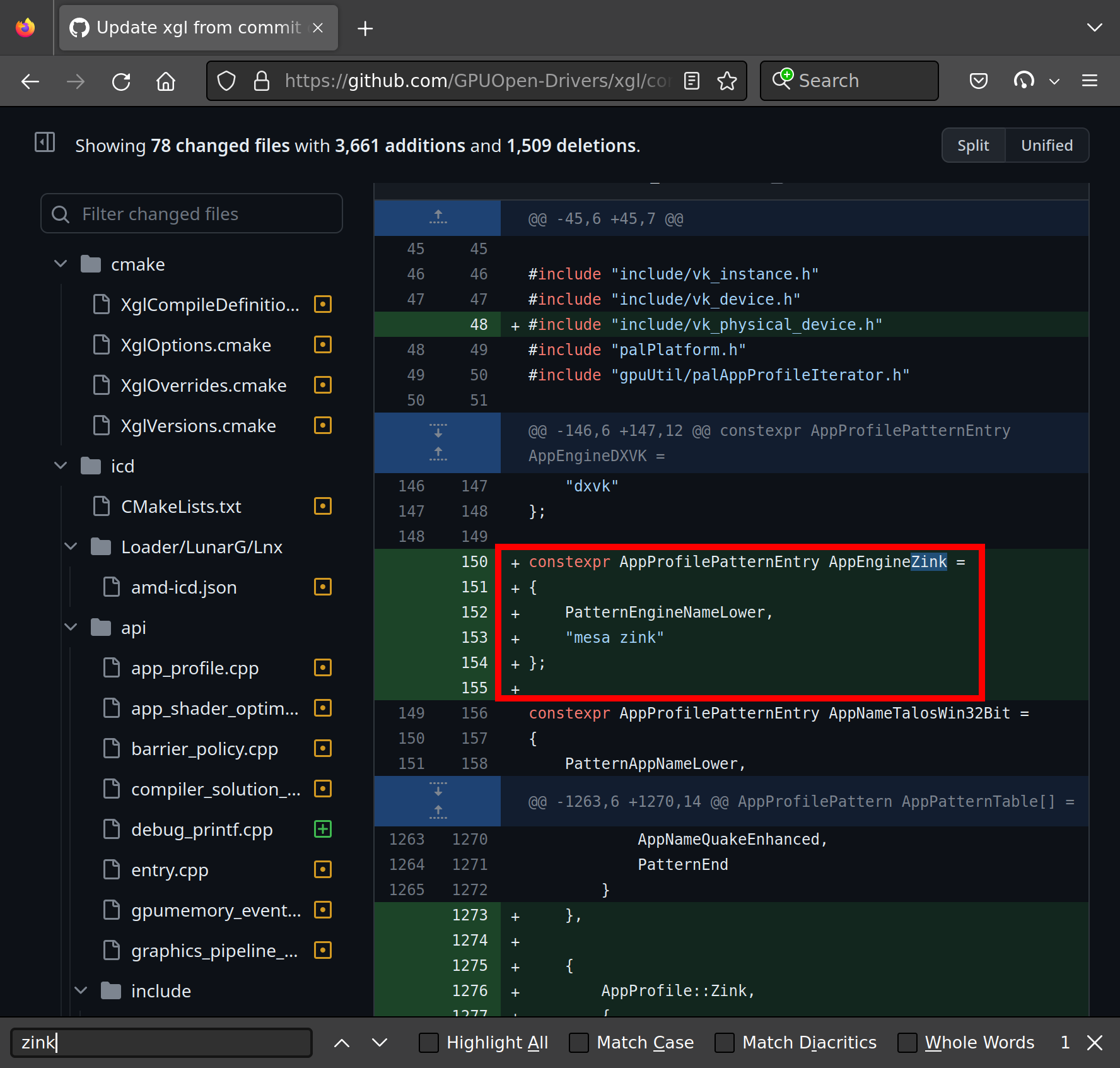Click the browser Search box
Image resolution: width=1120 pixels, height=1068 pixels.
pyautogui.click(x=849, y=81)
